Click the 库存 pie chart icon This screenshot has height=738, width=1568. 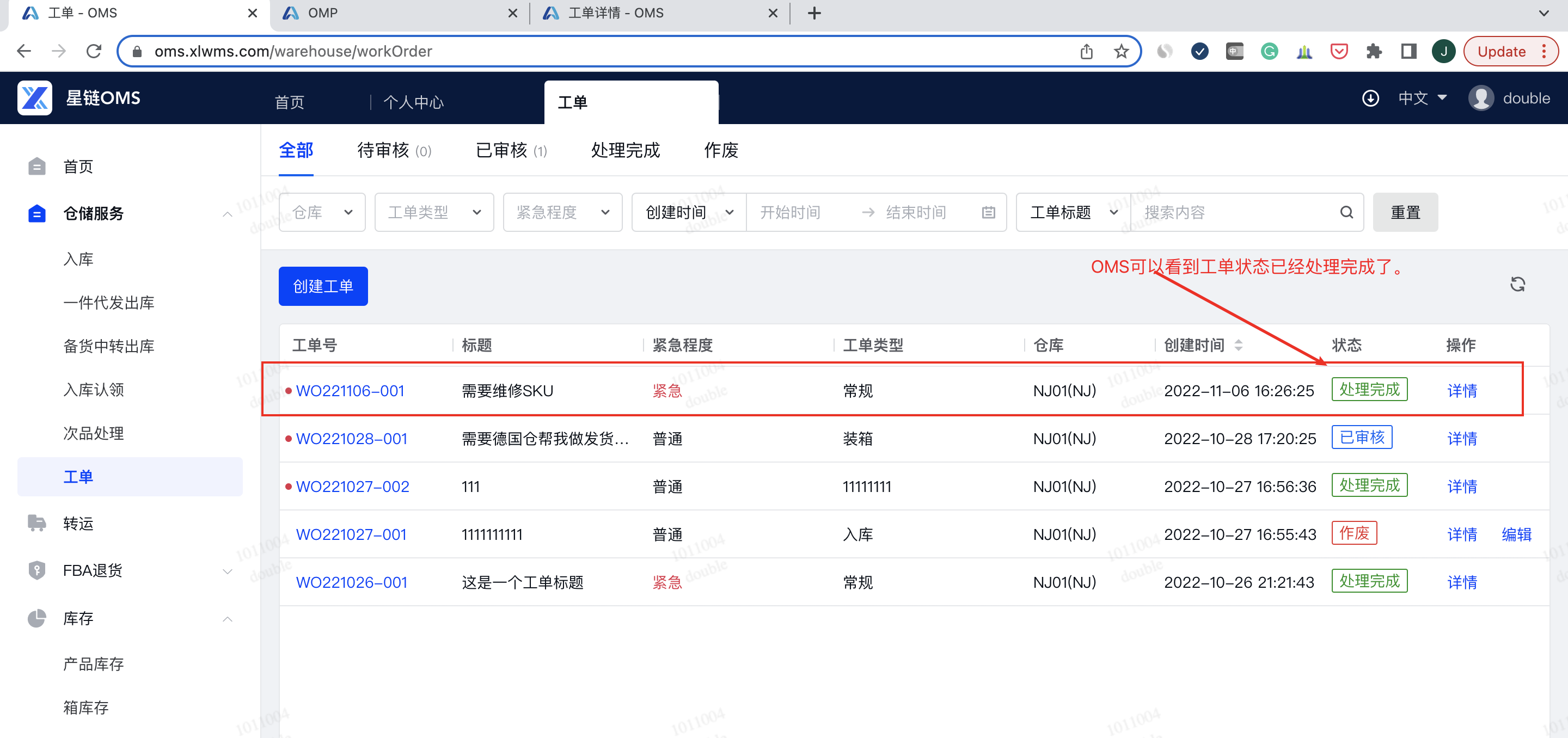point(37,618)
